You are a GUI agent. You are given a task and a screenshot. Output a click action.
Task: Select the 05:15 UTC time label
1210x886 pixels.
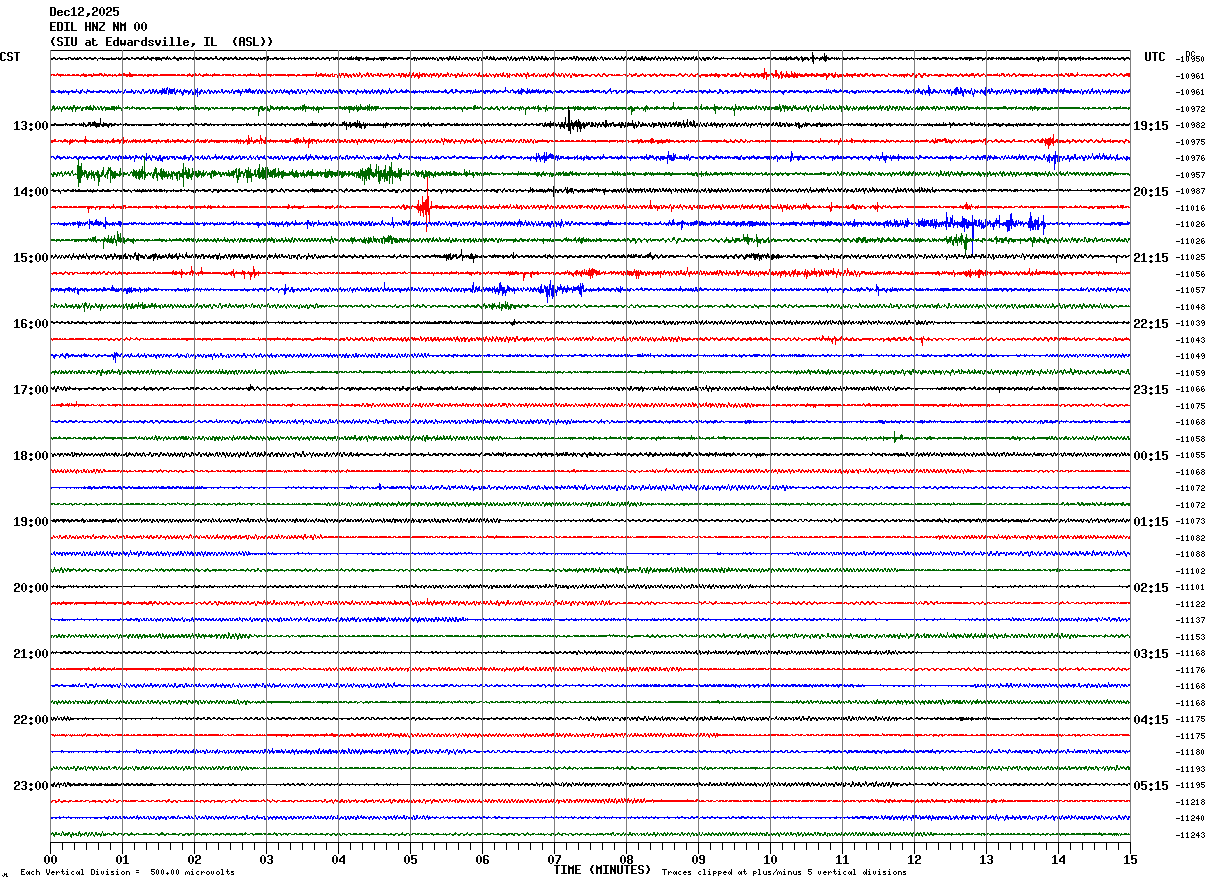click(x=1150, y=786)
